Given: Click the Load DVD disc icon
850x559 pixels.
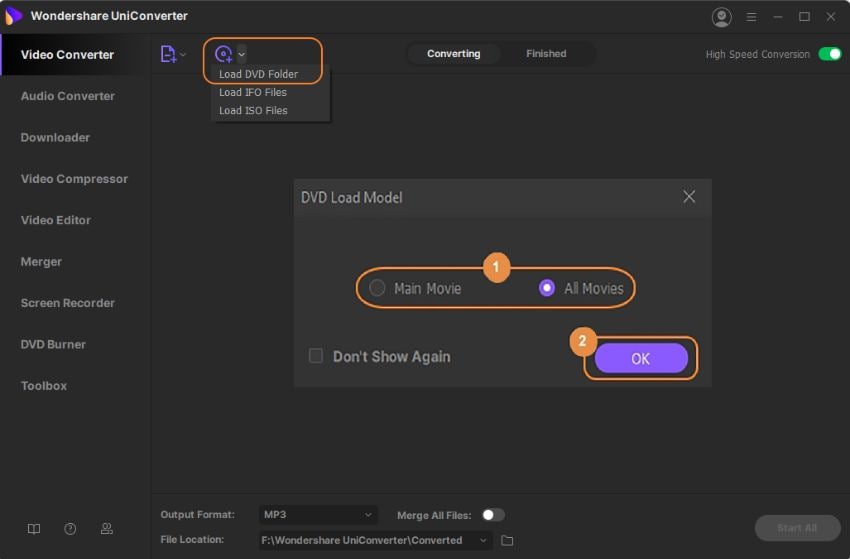Looking at the screenshot, I should 223,54.
